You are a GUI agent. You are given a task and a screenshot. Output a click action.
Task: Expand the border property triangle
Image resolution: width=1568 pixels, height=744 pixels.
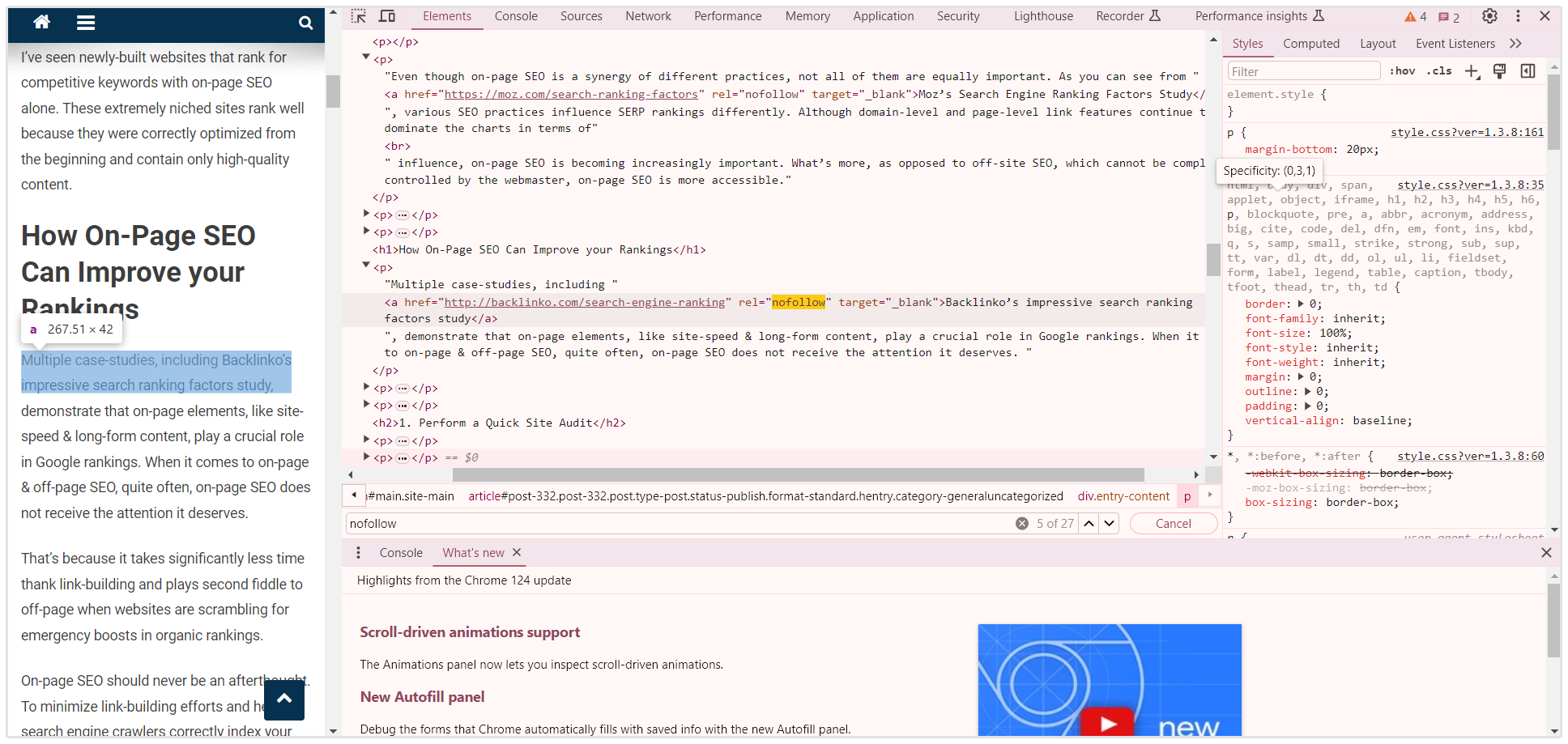click(x=1301, y=304)
